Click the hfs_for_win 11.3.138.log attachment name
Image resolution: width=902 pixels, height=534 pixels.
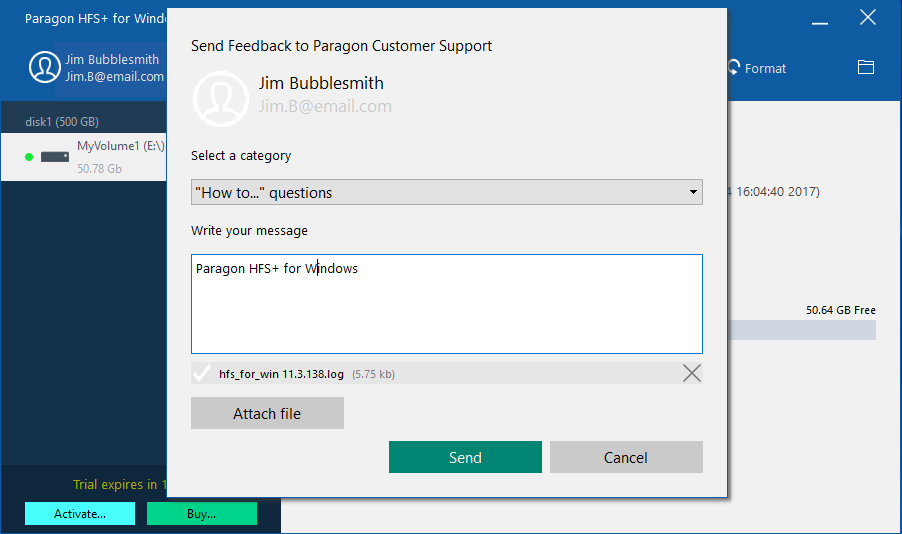click(281, 374)
